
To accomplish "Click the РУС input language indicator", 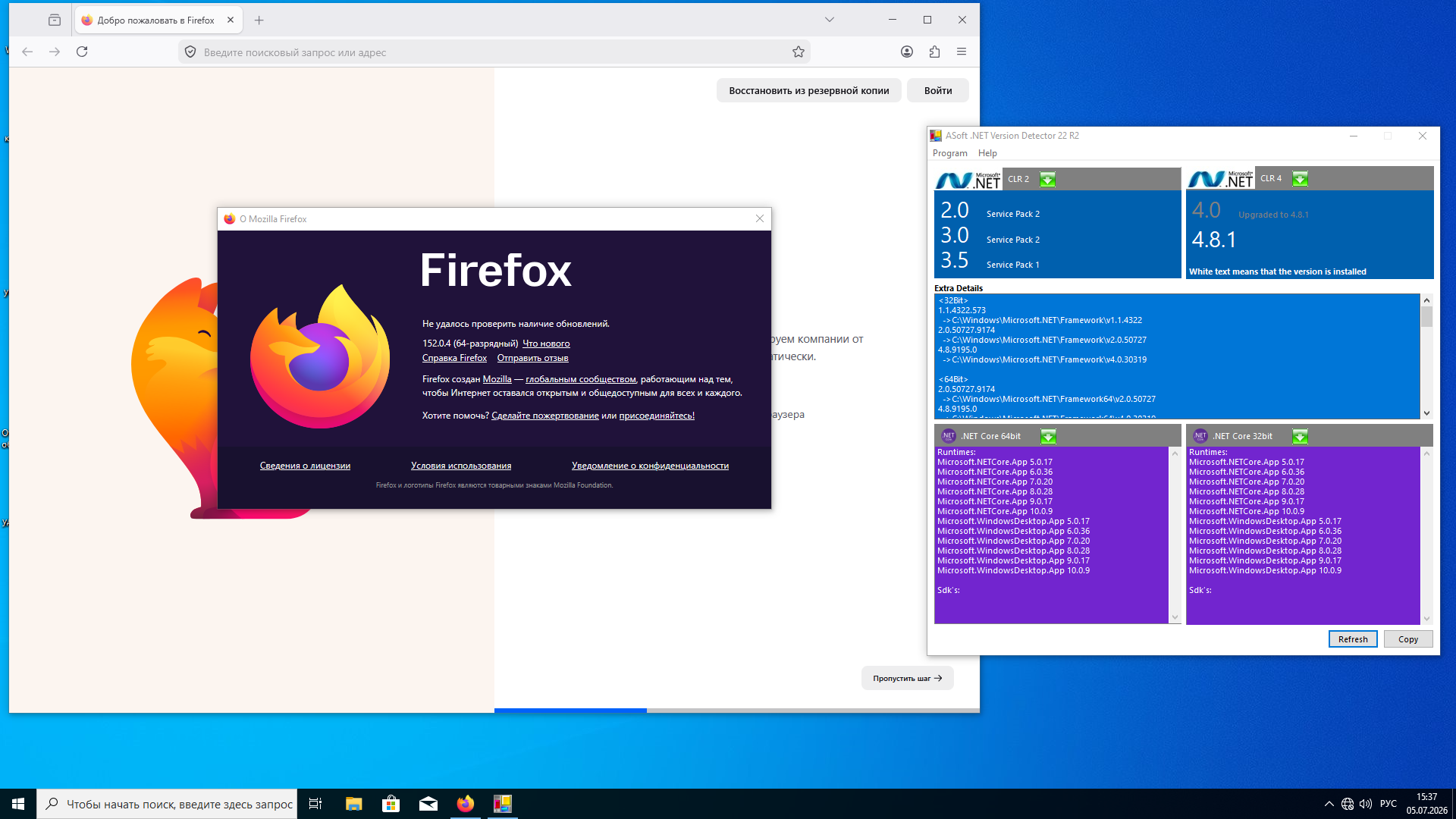I will point(1389,804).
